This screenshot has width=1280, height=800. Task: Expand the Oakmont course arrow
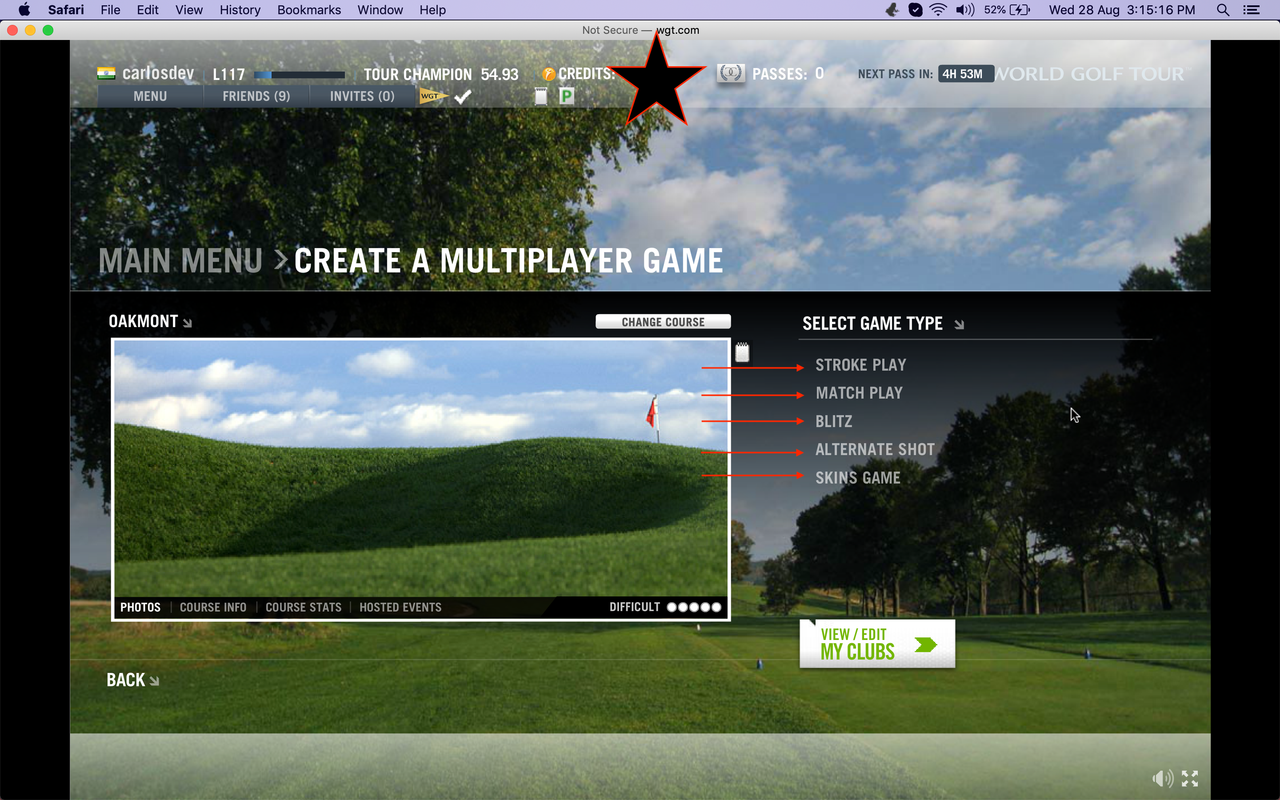pyautogui.click(x=187, y=323)
